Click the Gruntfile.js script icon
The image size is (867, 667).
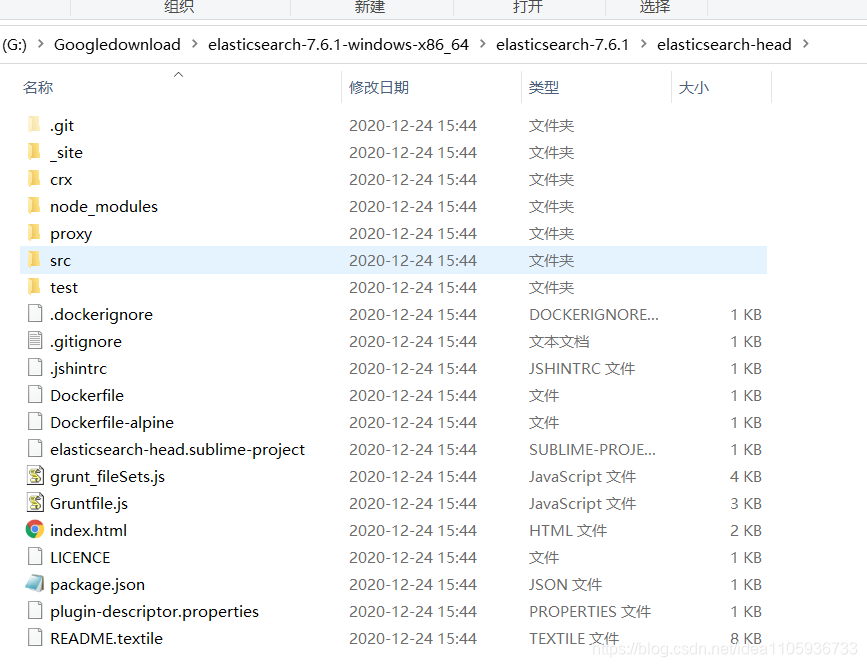(35, 503)
